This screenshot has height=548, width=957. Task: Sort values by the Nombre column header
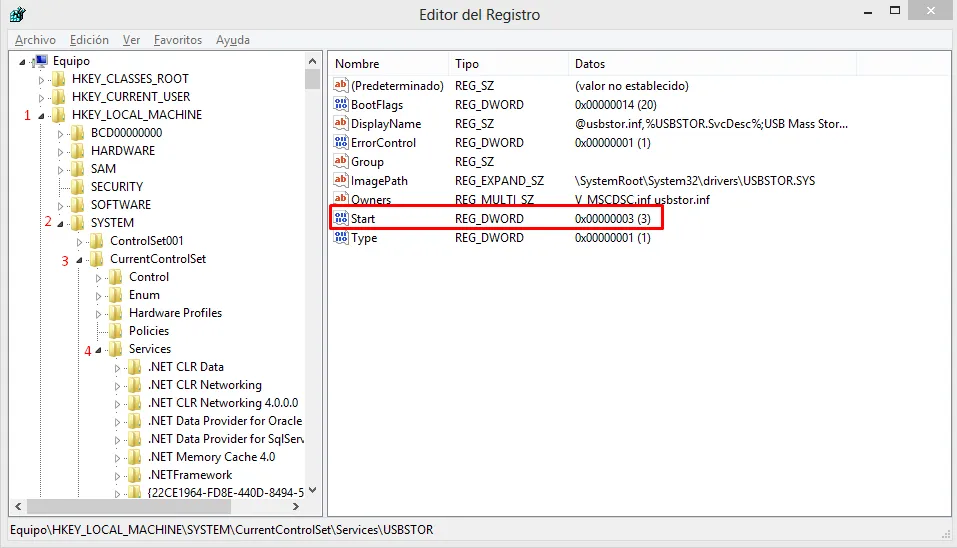click(x=388, y=63)
